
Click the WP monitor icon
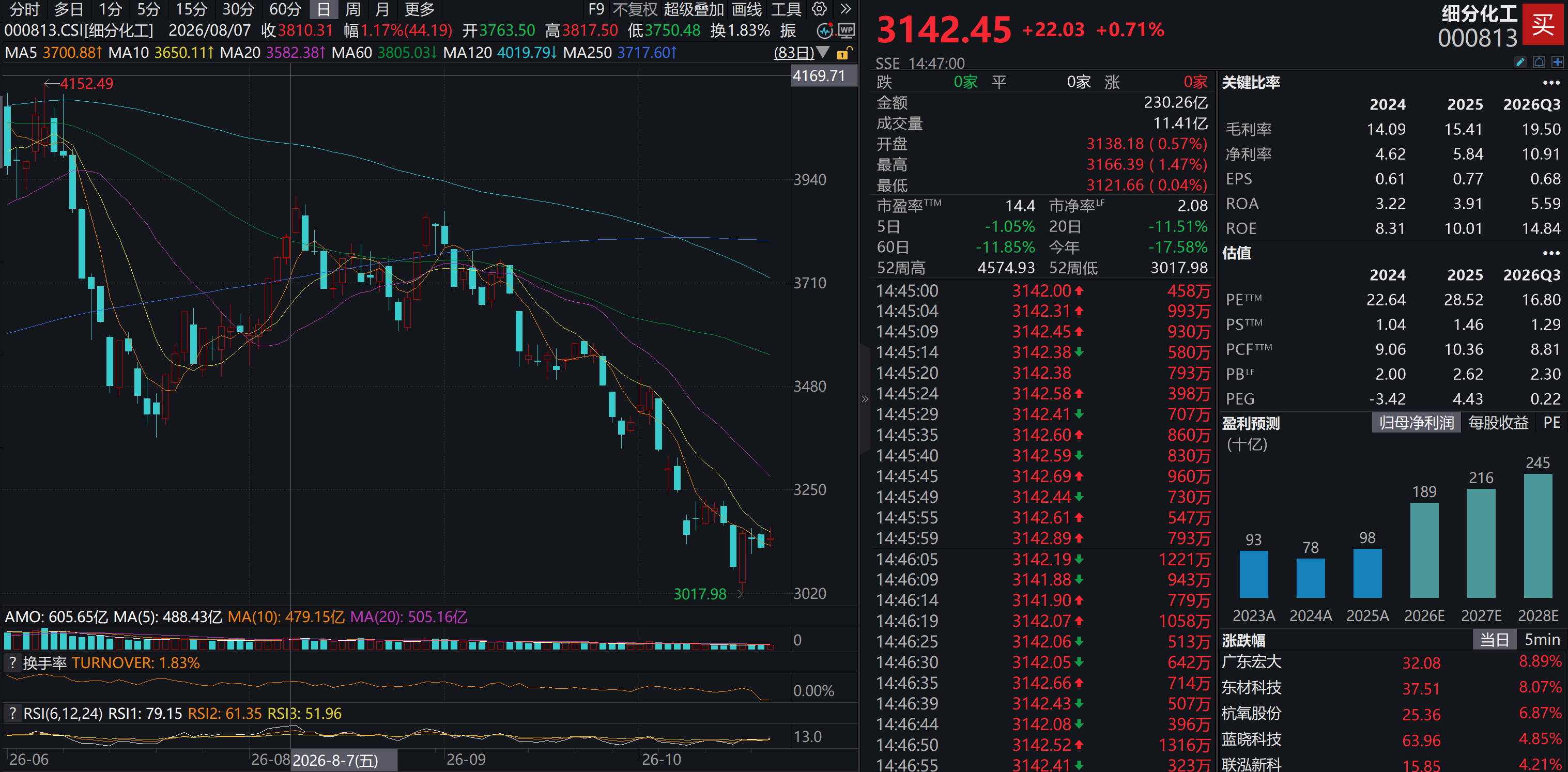pyautogui.click(x=846, y=30)
